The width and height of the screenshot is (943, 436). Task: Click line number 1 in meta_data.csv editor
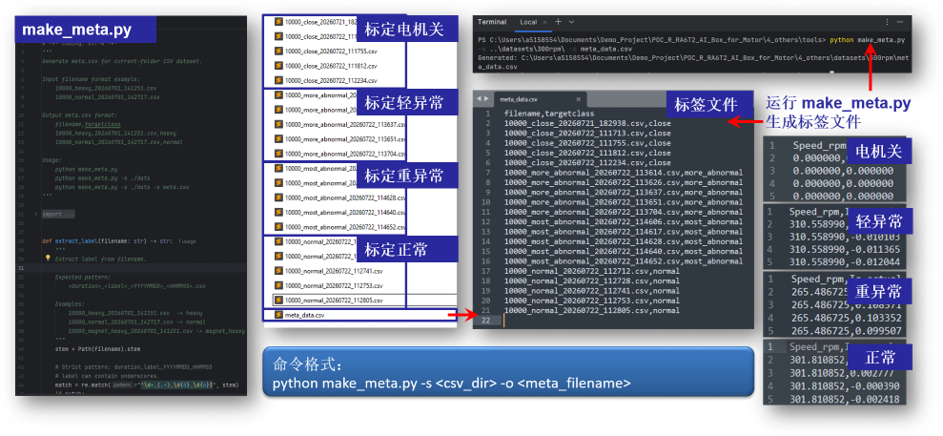[x=489, y=113]
